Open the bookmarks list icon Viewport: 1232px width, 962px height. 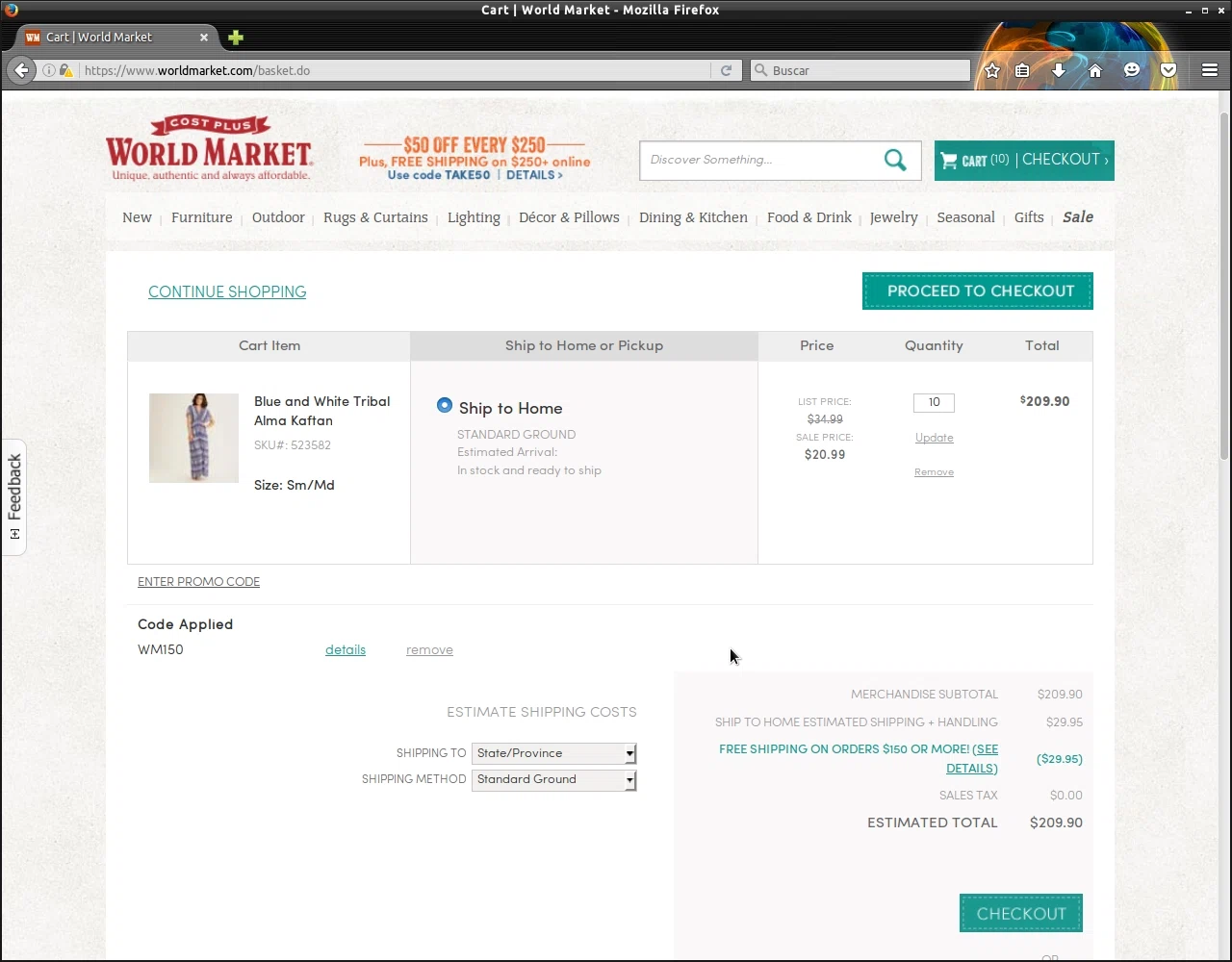coord(1022,70)
